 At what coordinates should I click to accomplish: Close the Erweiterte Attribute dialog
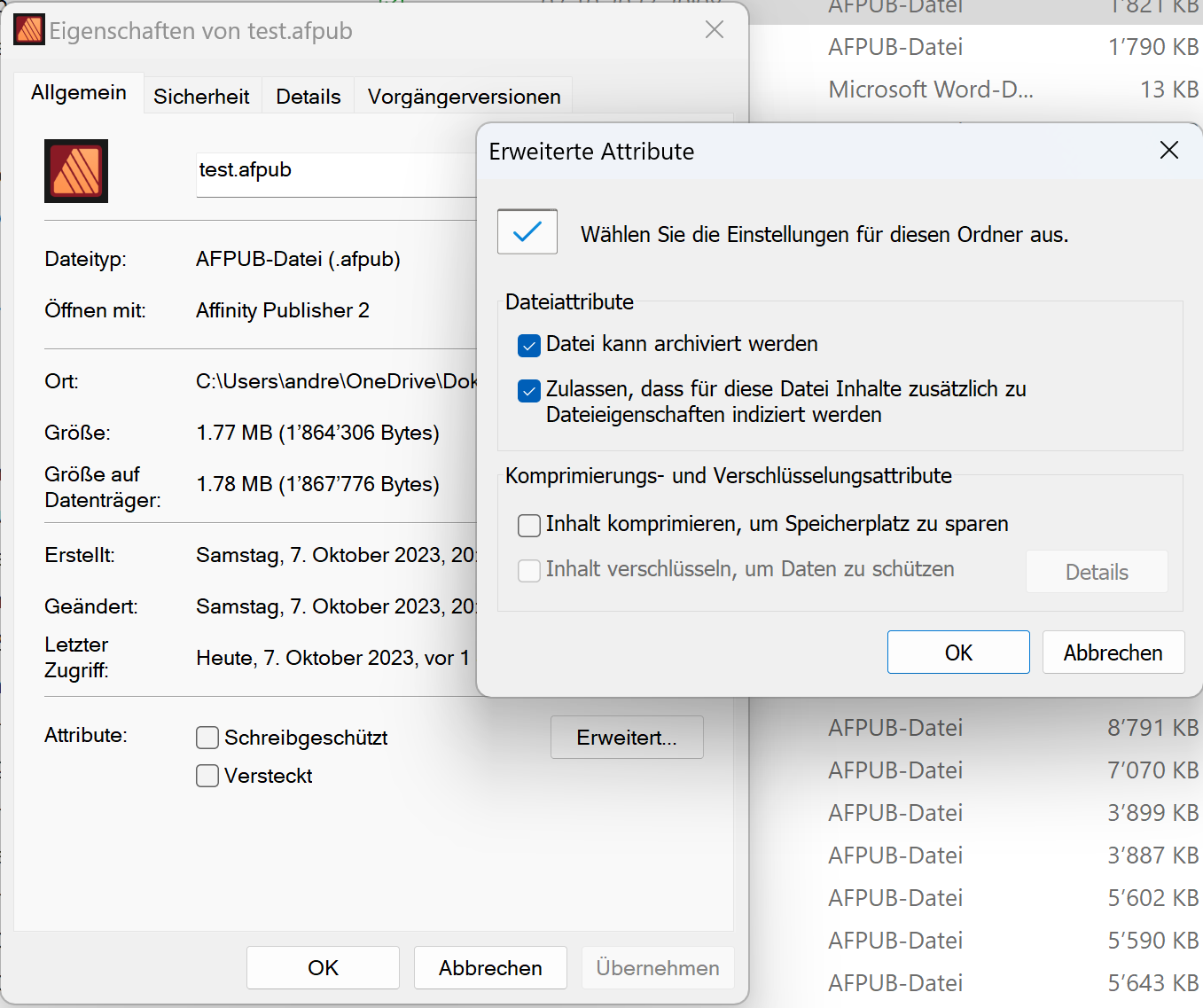click(x=1168, y=151)
